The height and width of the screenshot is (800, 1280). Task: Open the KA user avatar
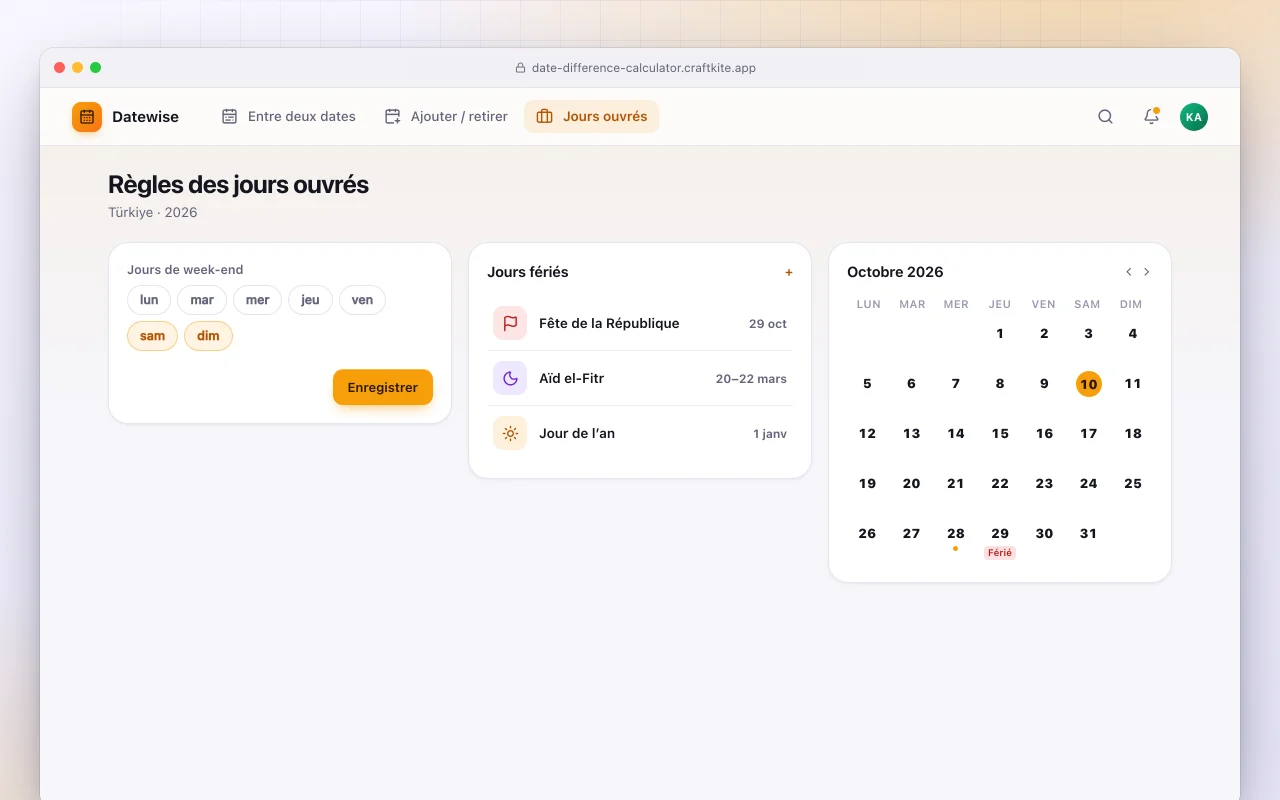(1193, 117)
